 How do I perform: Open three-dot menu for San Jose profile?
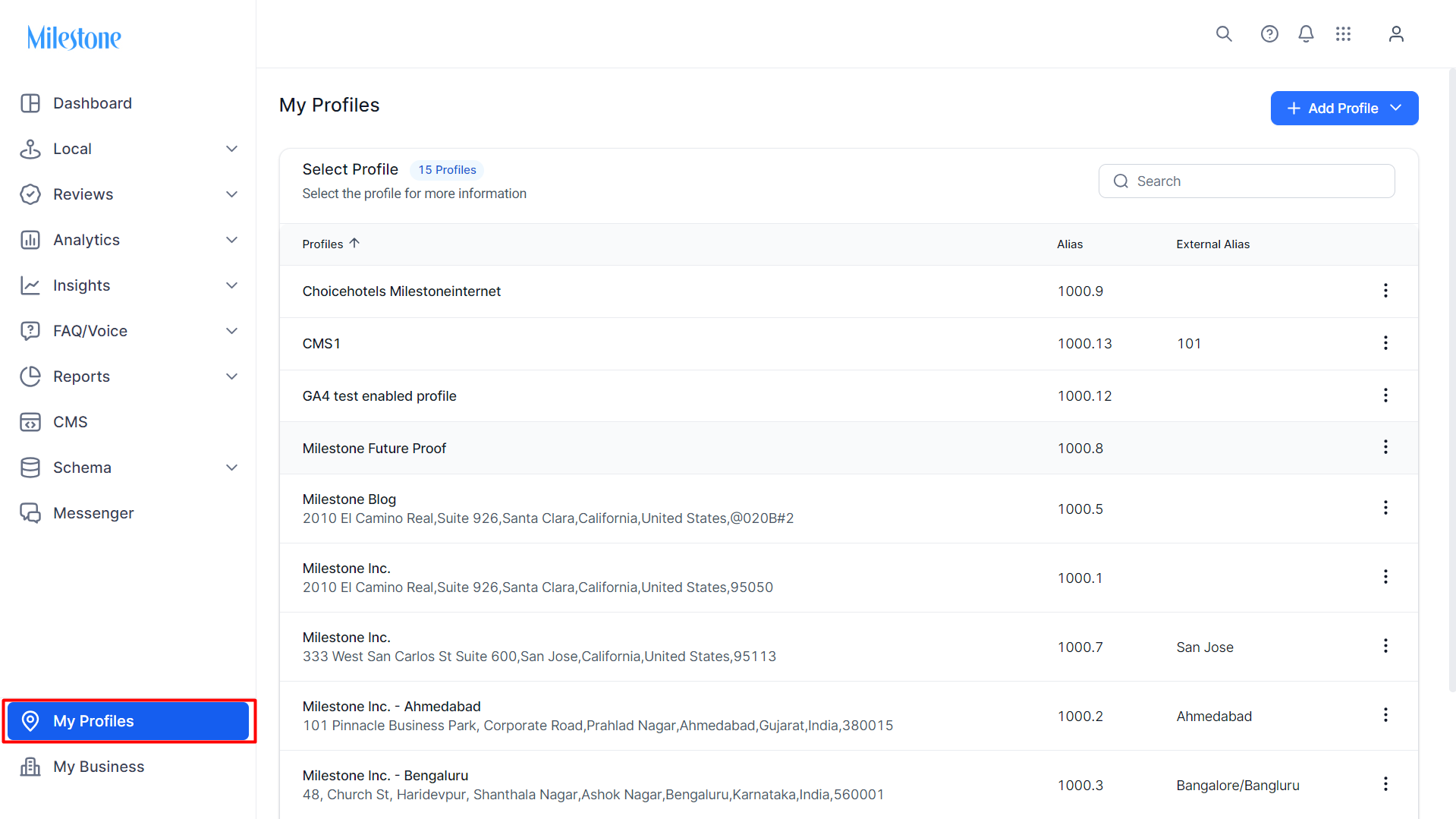point(1385,646)
